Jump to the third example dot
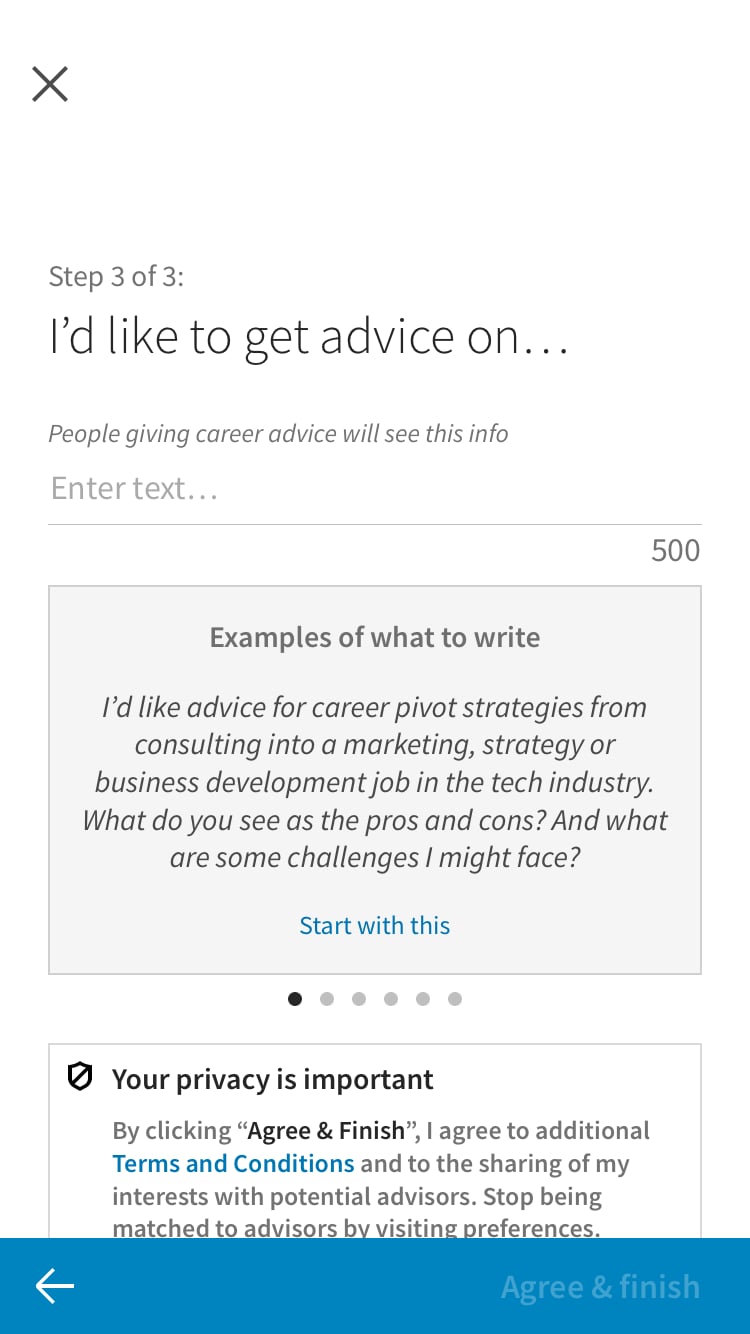This screenshot has width=750, height=1334. click(359, 998)
